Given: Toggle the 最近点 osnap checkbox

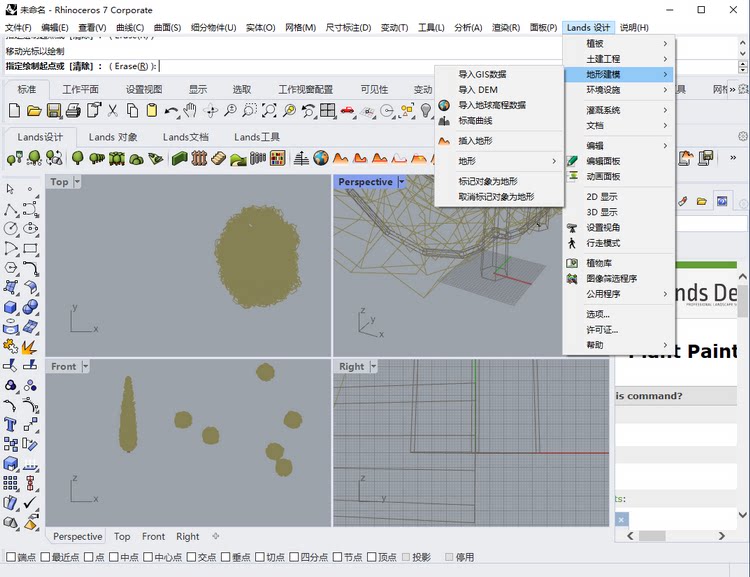Looking at the screenshot, I should tap(45, 557).
